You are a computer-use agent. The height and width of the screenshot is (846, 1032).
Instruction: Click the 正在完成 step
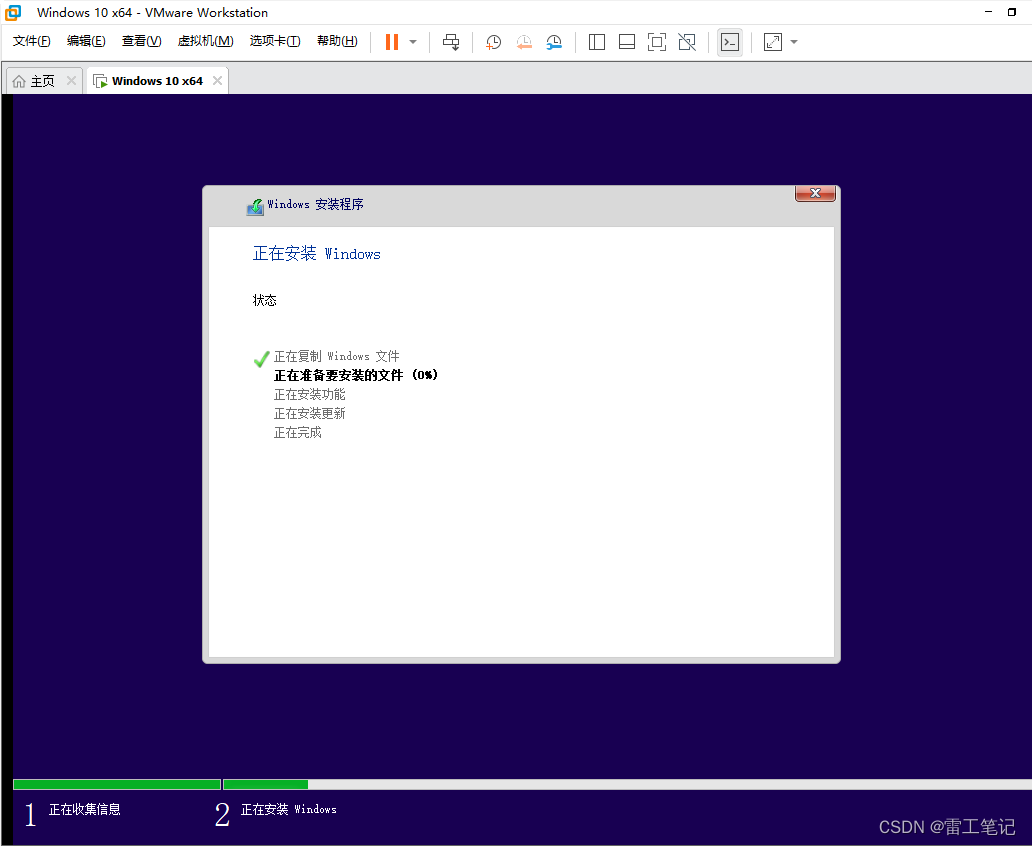297,433
